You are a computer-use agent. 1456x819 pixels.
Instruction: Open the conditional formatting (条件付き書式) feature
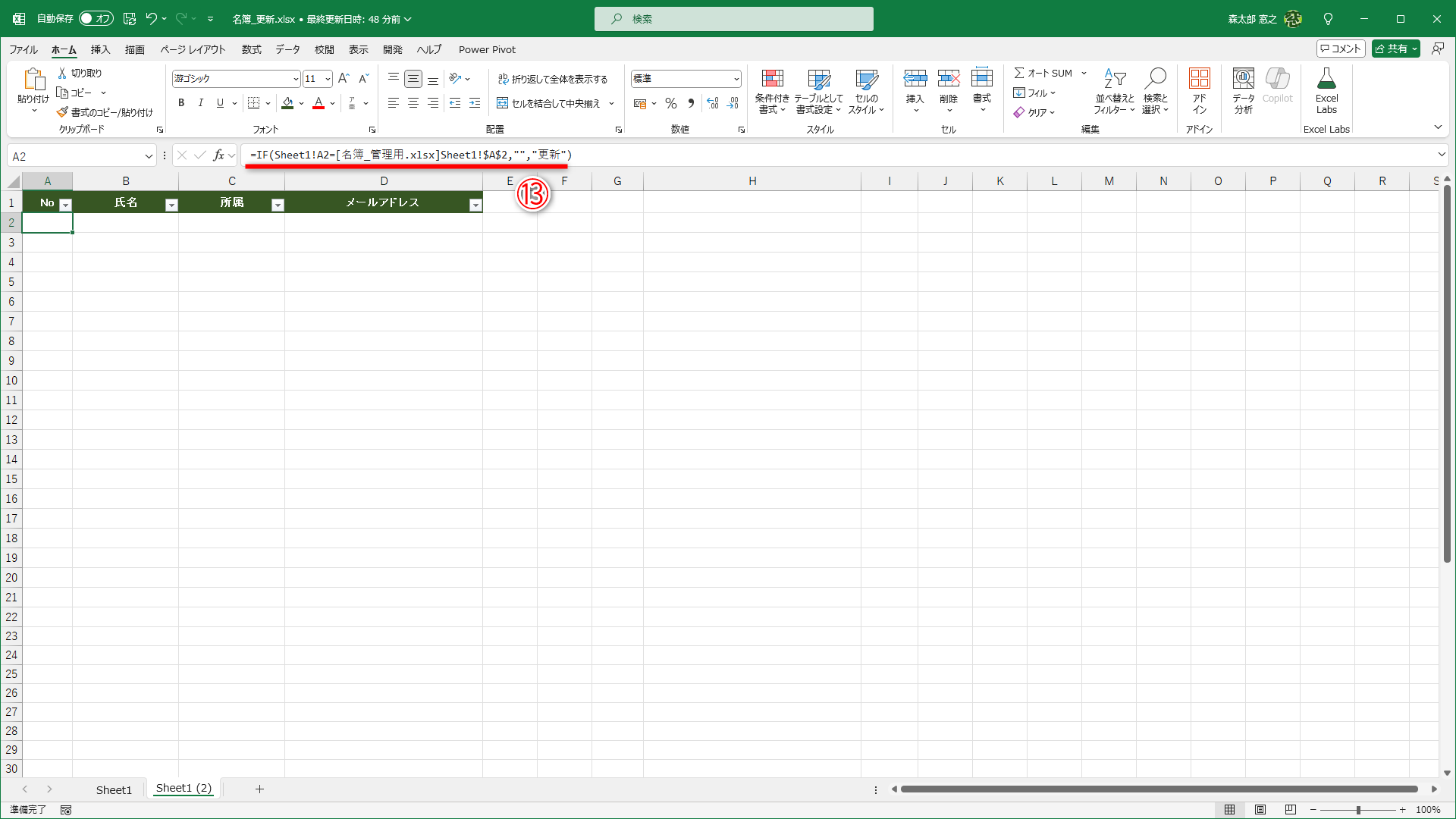(x=772, y=89)
